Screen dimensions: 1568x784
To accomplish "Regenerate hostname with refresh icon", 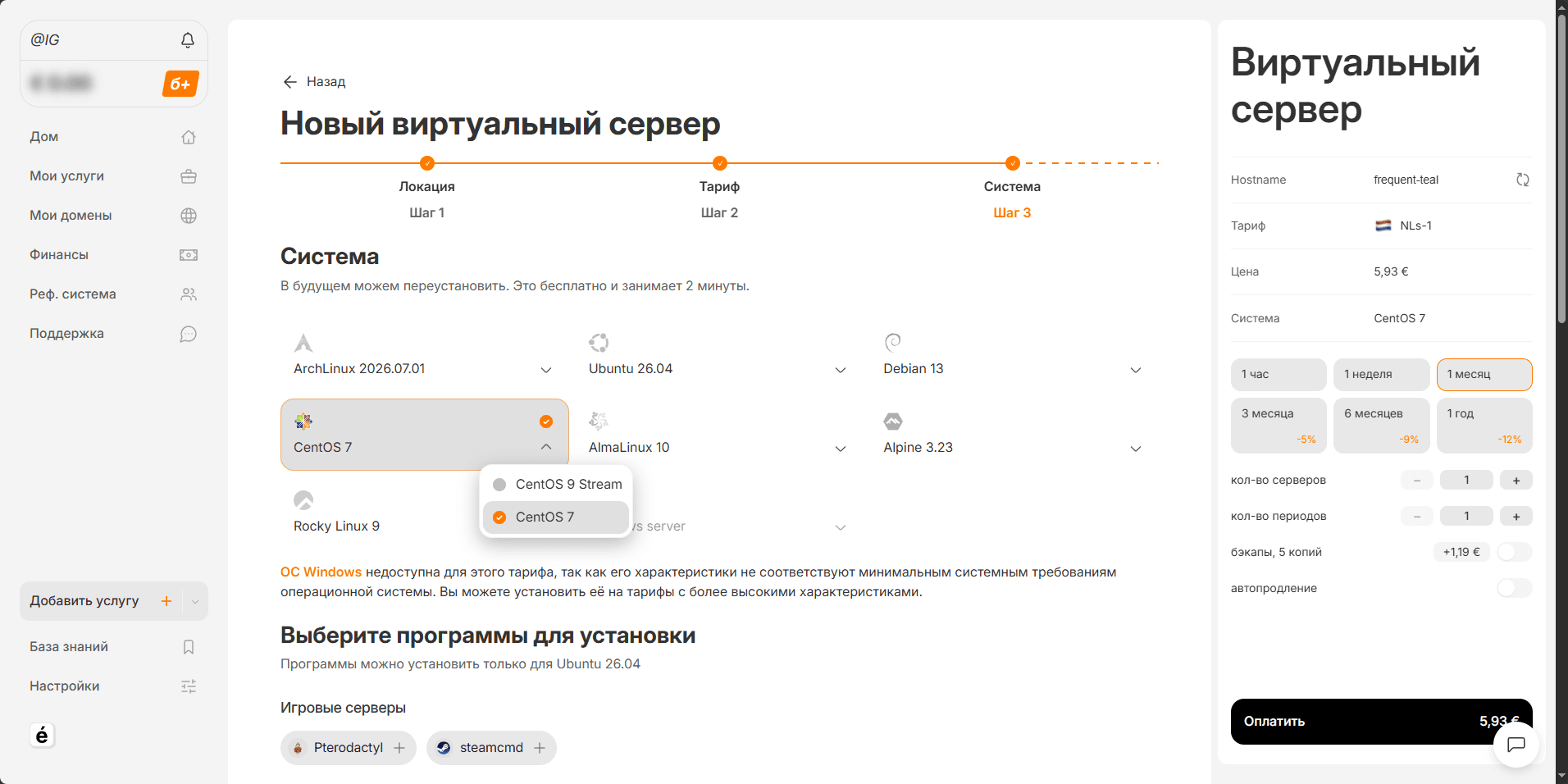I will [1523, 180].
